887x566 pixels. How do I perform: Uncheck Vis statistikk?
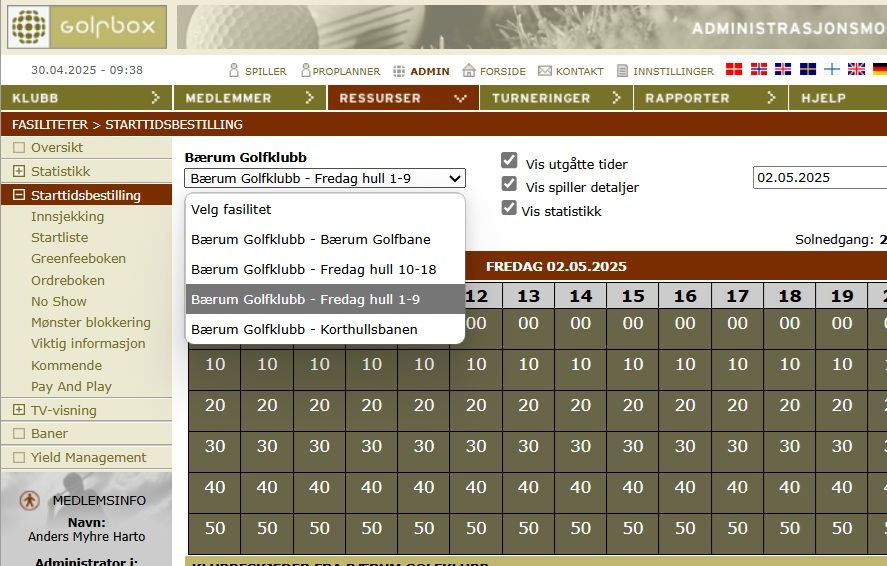[x=509, y=208]
